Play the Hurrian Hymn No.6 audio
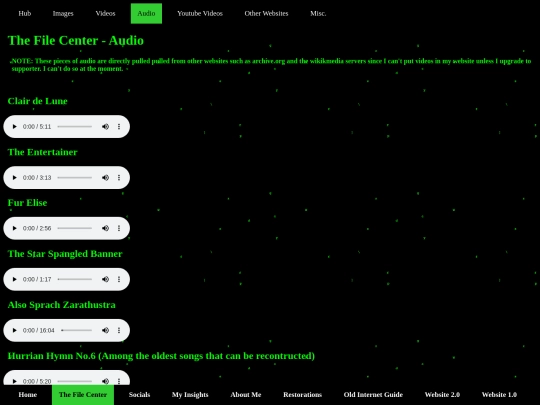The width and height of the screenshot is (540, 405). pos(14,381)
